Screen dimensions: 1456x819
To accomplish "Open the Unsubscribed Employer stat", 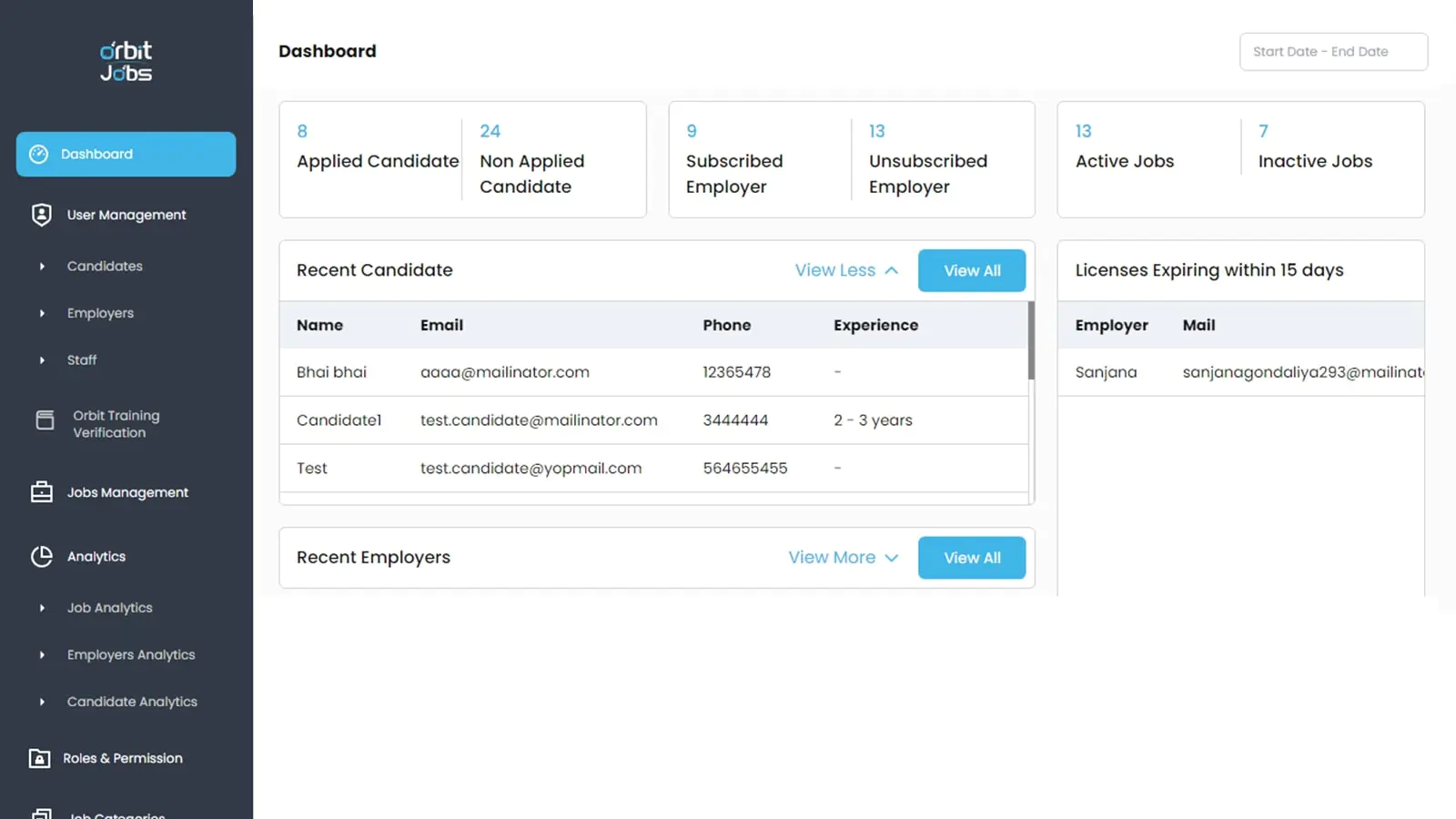I will [928, 160].
